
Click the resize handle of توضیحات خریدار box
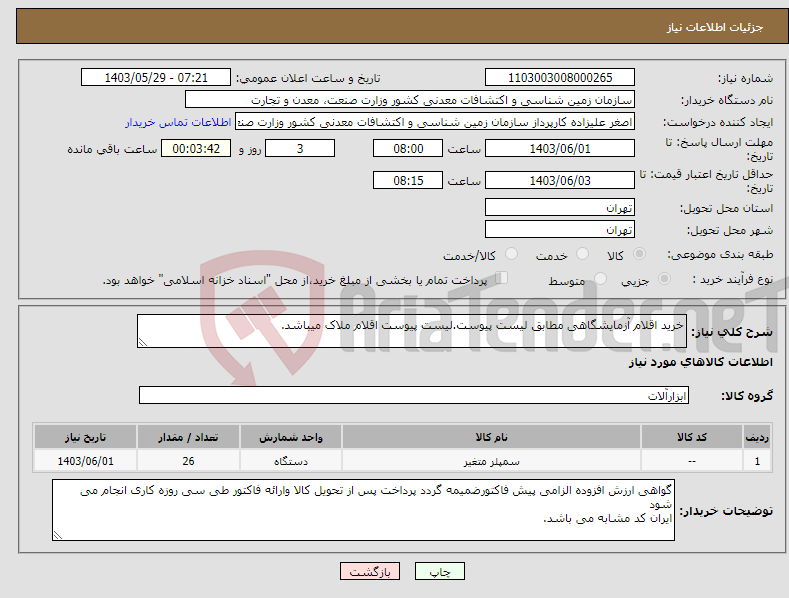[x=58, y=535]
